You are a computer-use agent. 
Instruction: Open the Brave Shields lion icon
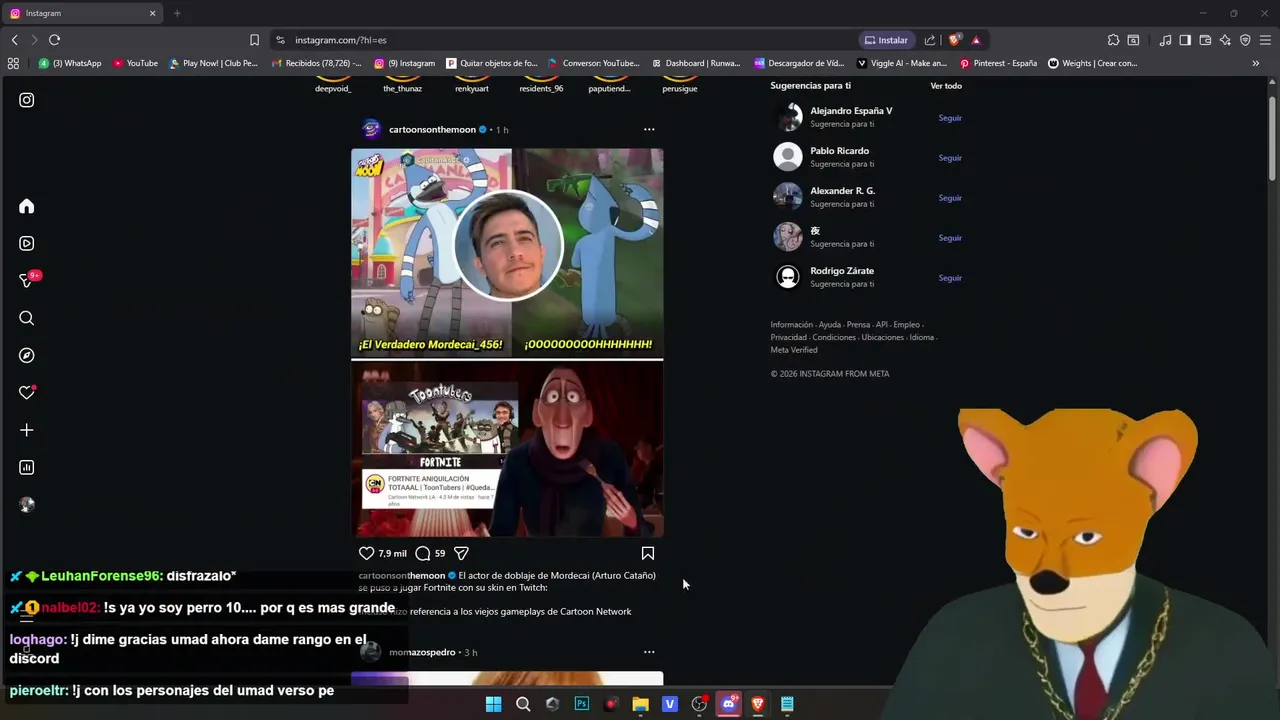[x=955, y=40]
